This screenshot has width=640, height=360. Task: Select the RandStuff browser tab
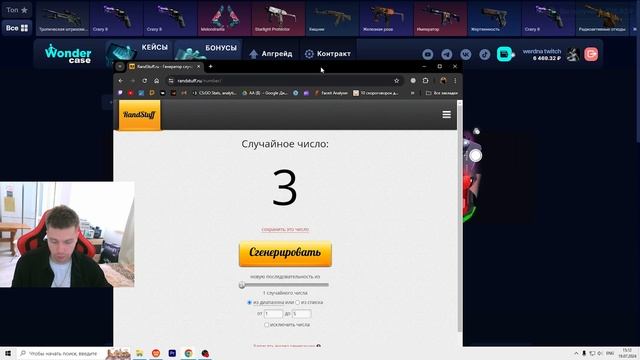pos(164,66)
